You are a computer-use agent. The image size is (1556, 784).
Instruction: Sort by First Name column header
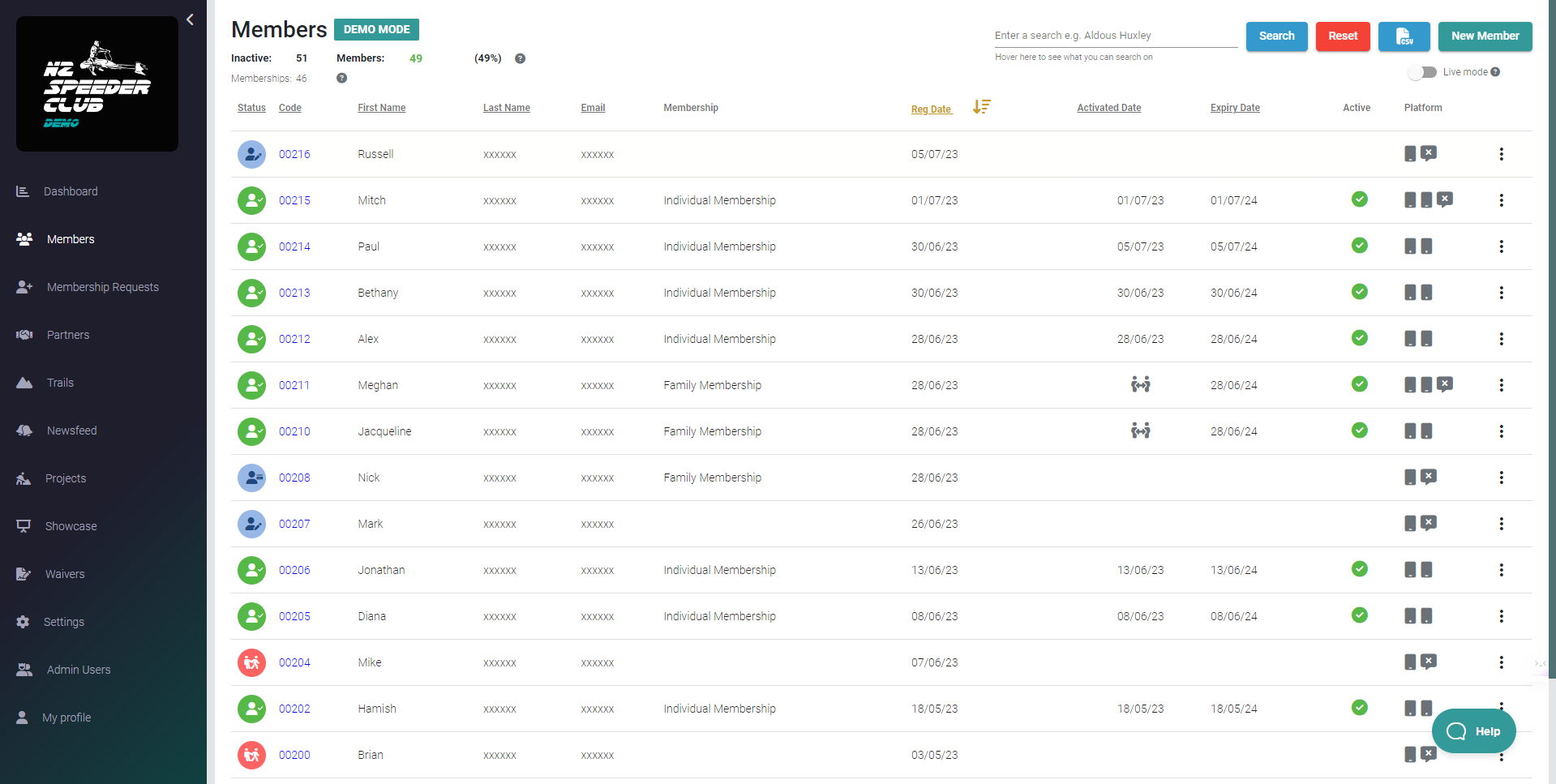tap(381, 108)
